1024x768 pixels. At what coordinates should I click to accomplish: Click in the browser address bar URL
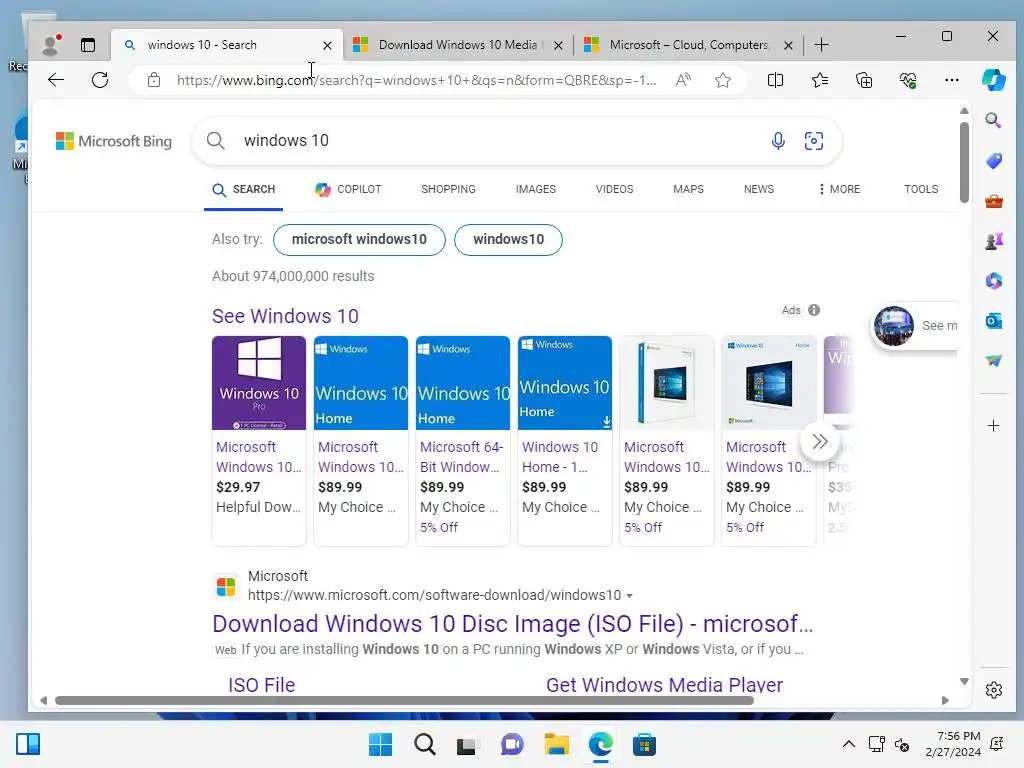[417, 80]
